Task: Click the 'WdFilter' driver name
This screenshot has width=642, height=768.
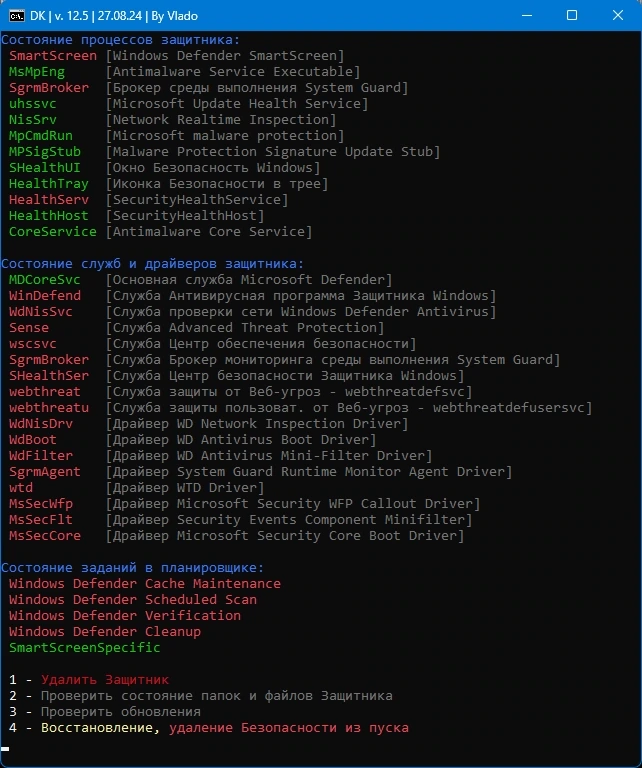Action: tap(41, 456)
